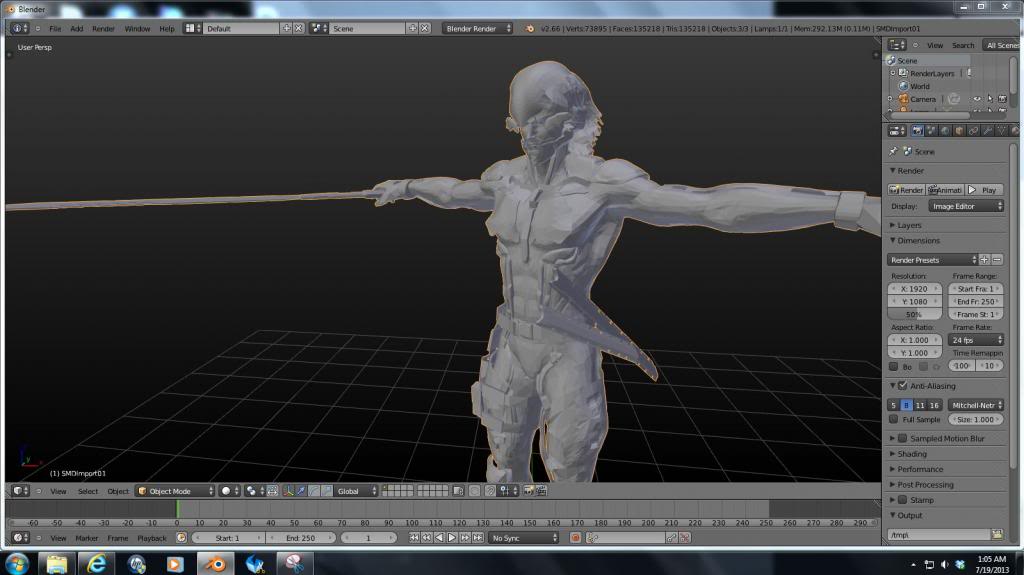
Task: Jump to the last frame
Action: click(x=478, y=538)
